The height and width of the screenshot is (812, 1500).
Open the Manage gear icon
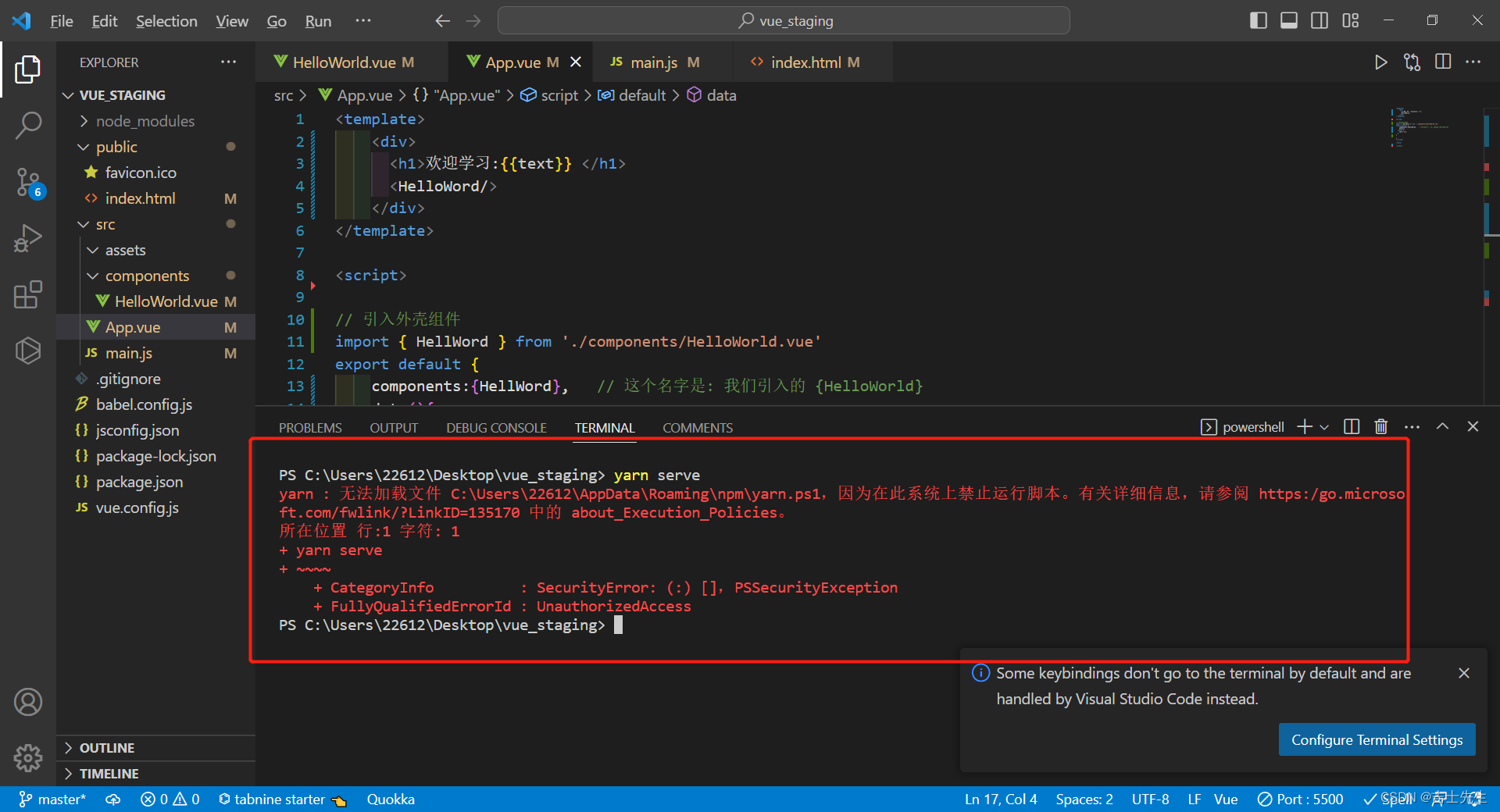tap(28, 757)
